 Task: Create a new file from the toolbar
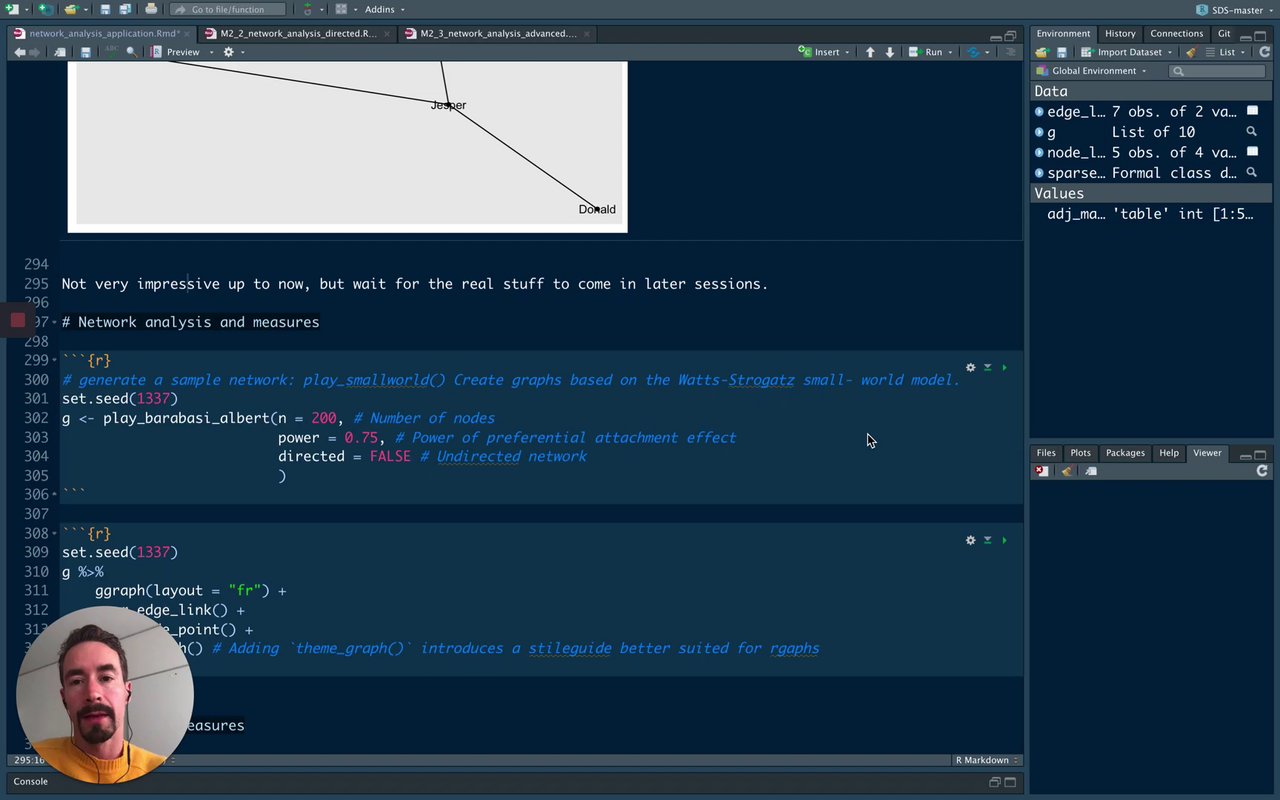(13, 9)
